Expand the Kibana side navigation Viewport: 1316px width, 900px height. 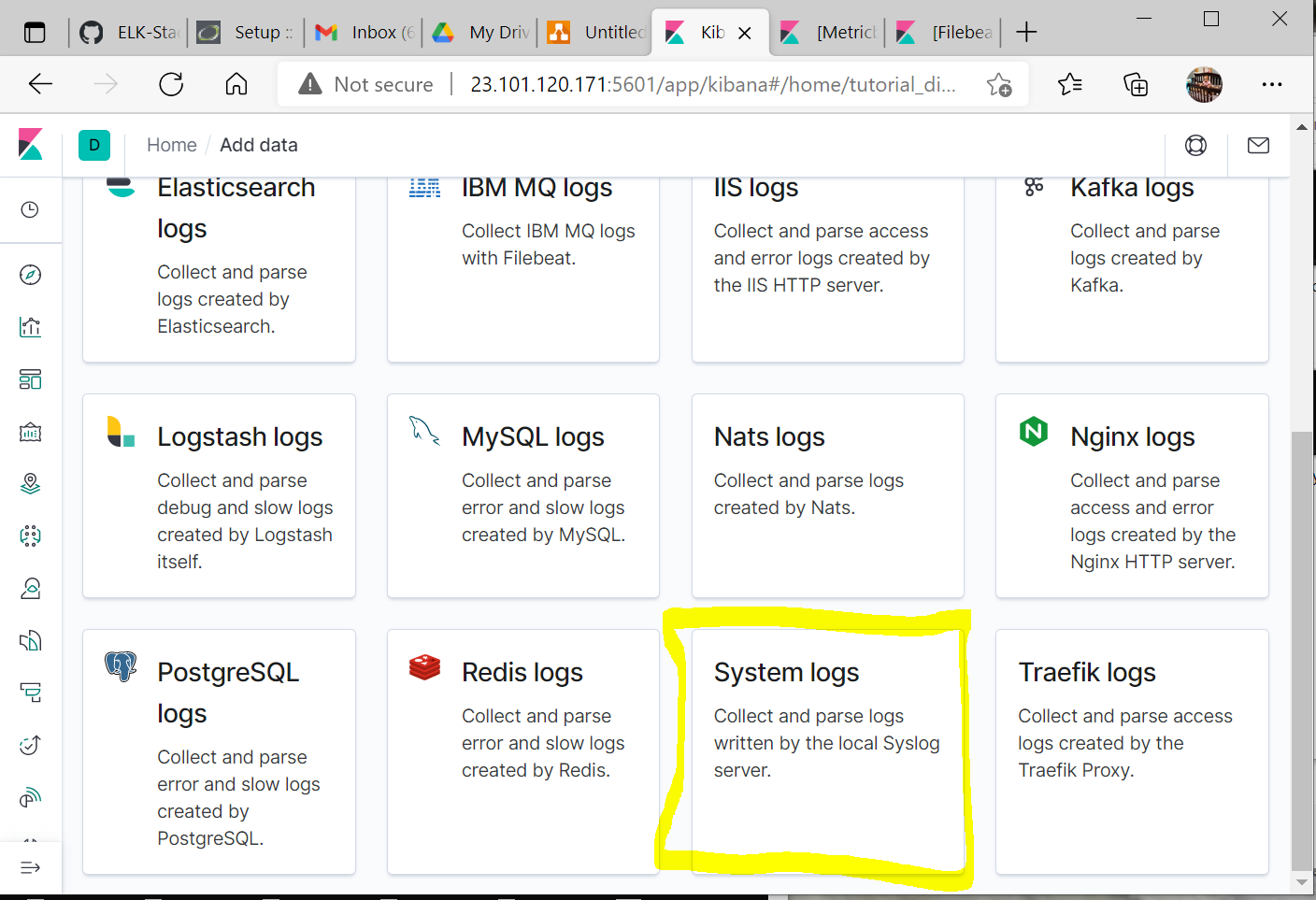[30, 868]
